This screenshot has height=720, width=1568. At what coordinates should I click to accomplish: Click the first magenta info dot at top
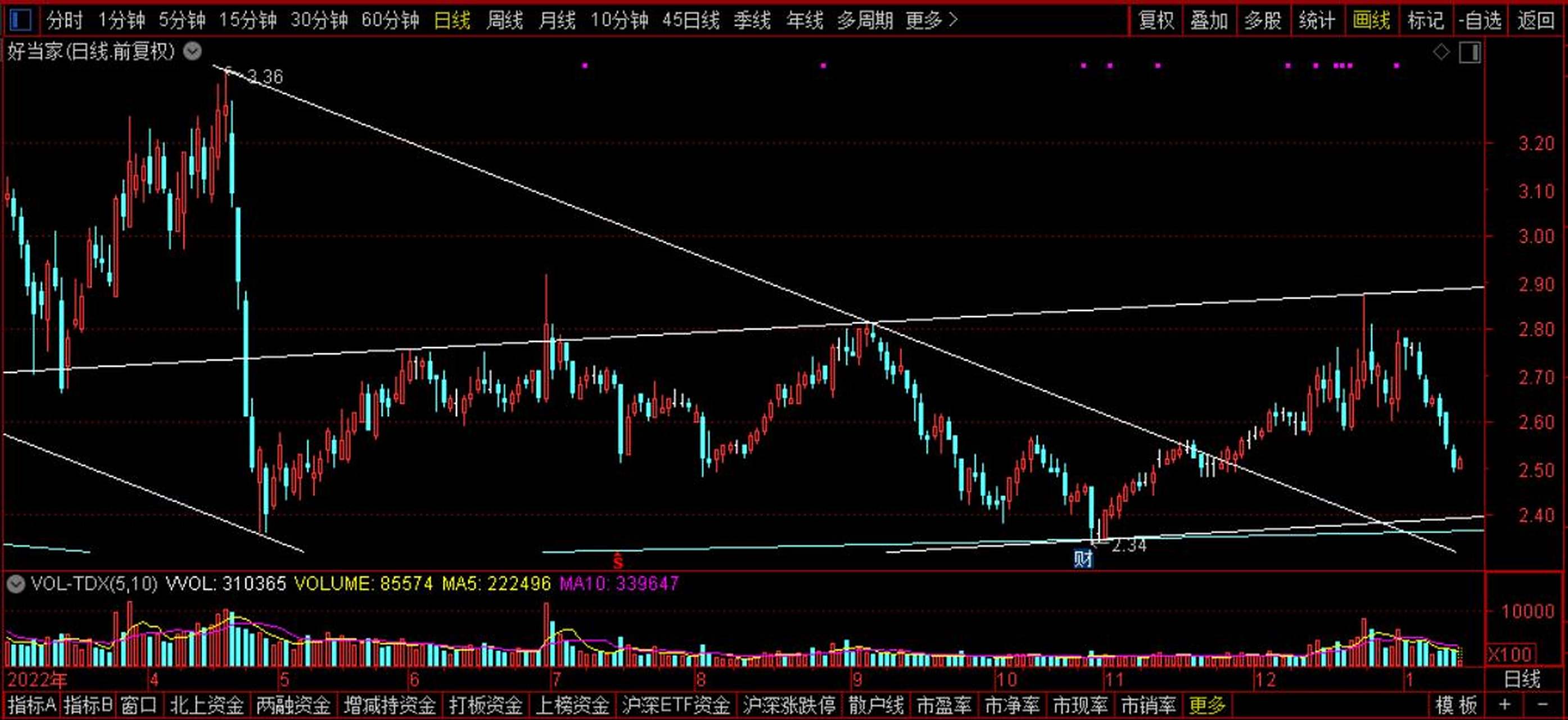coord(585,65)
